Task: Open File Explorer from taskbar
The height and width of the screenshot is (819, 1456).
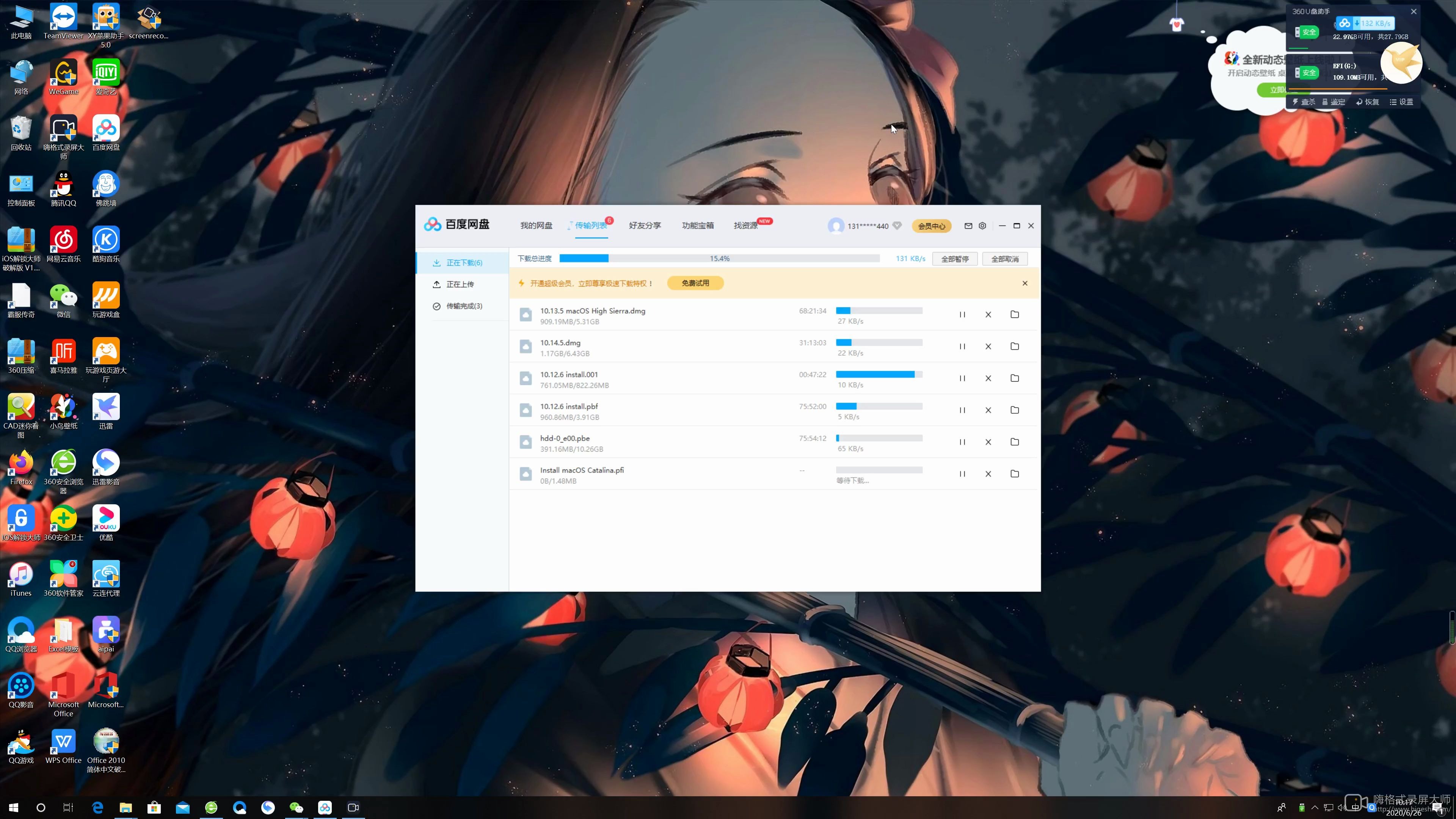Action: [126, 808]
